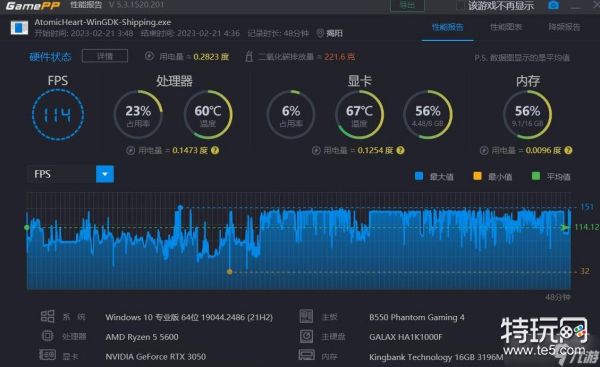600x367 pixels.
Task: Click the minimum FPS orange point marker
Action: coord(230,272)
